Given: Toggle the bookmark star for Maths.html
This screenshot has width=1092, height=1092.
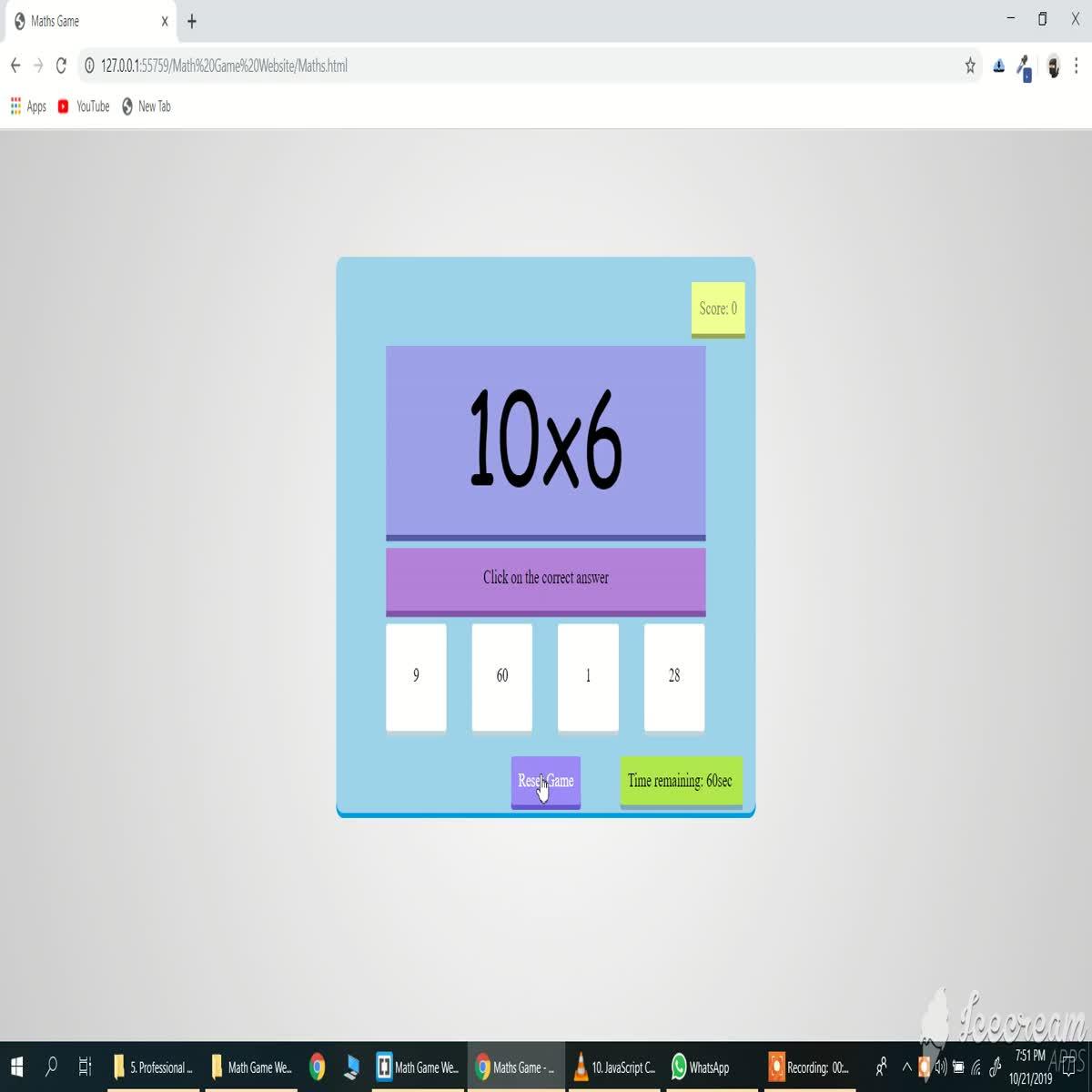Looking at the screenshot, I should (x=968, y=66).
